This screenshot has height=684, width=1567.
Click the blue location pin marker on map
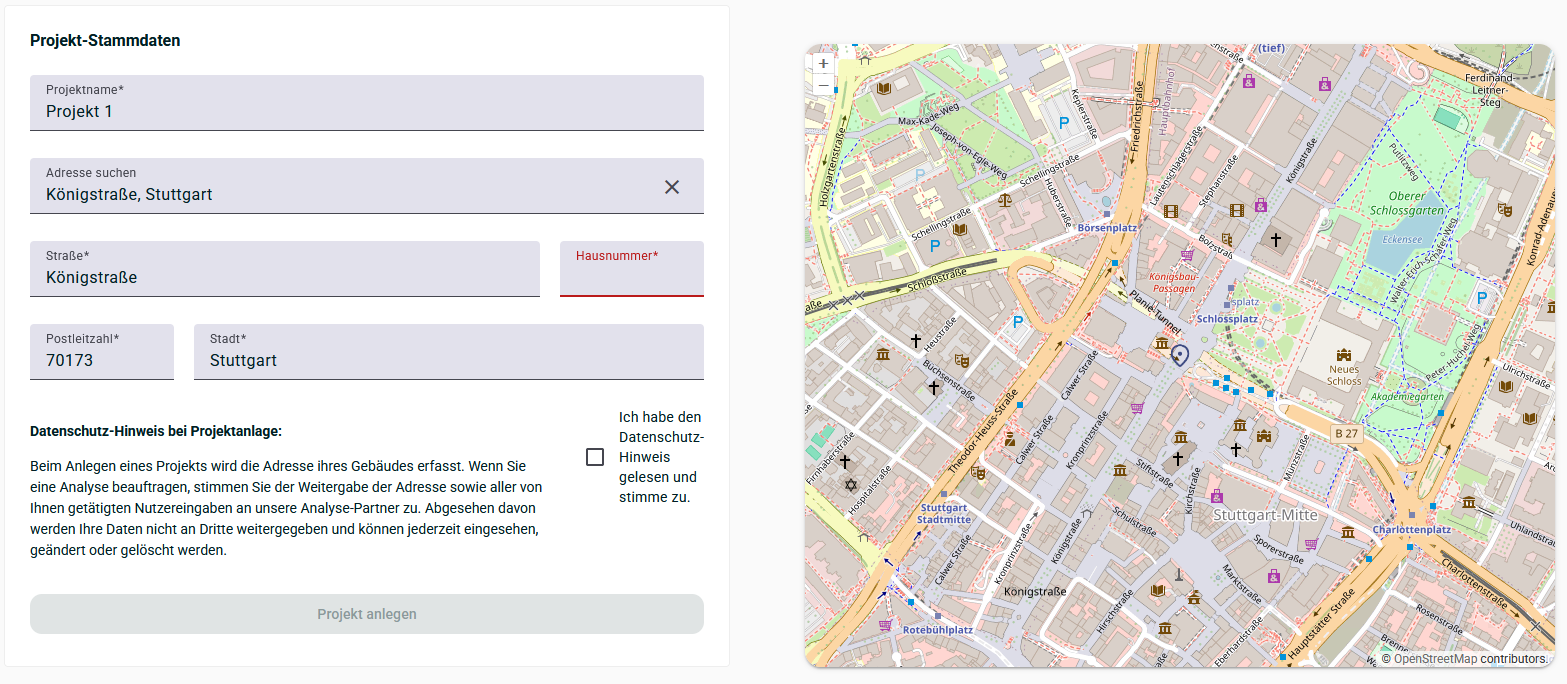(x=1179, y=356)
